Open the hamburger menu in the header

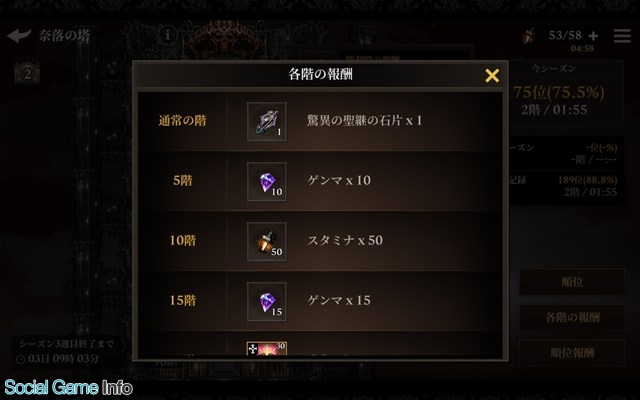(622, 36)
